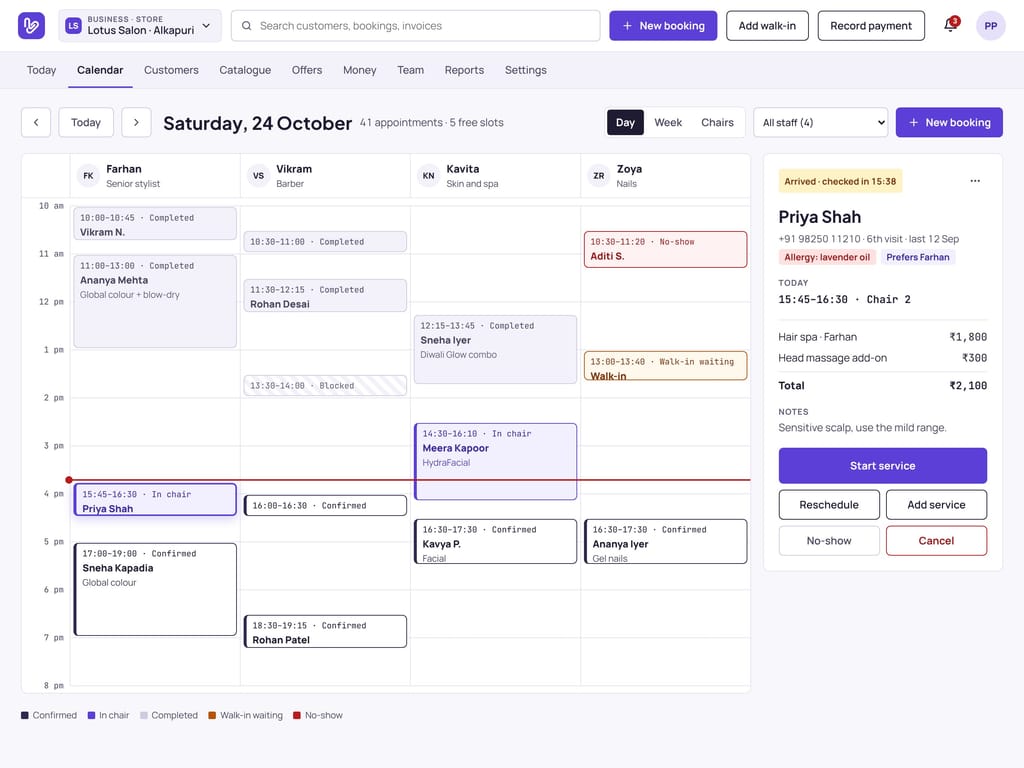
Task: Click the 'Prefers Farhan' tag
Action: pyautogui.click(x=918, y=257)
